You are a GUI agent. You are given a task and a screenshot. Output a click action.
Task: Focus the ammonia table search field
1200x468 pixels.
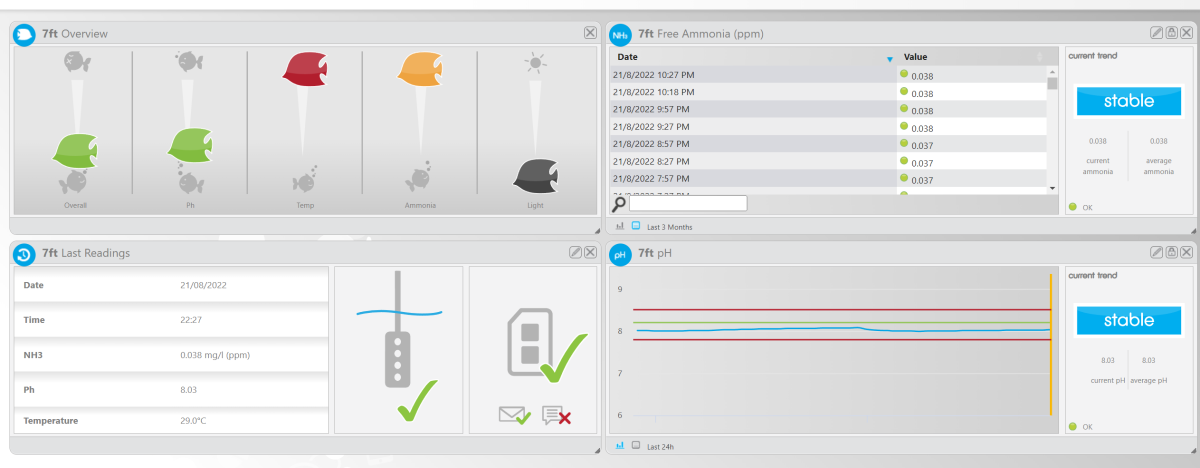(x=688, y=204)
